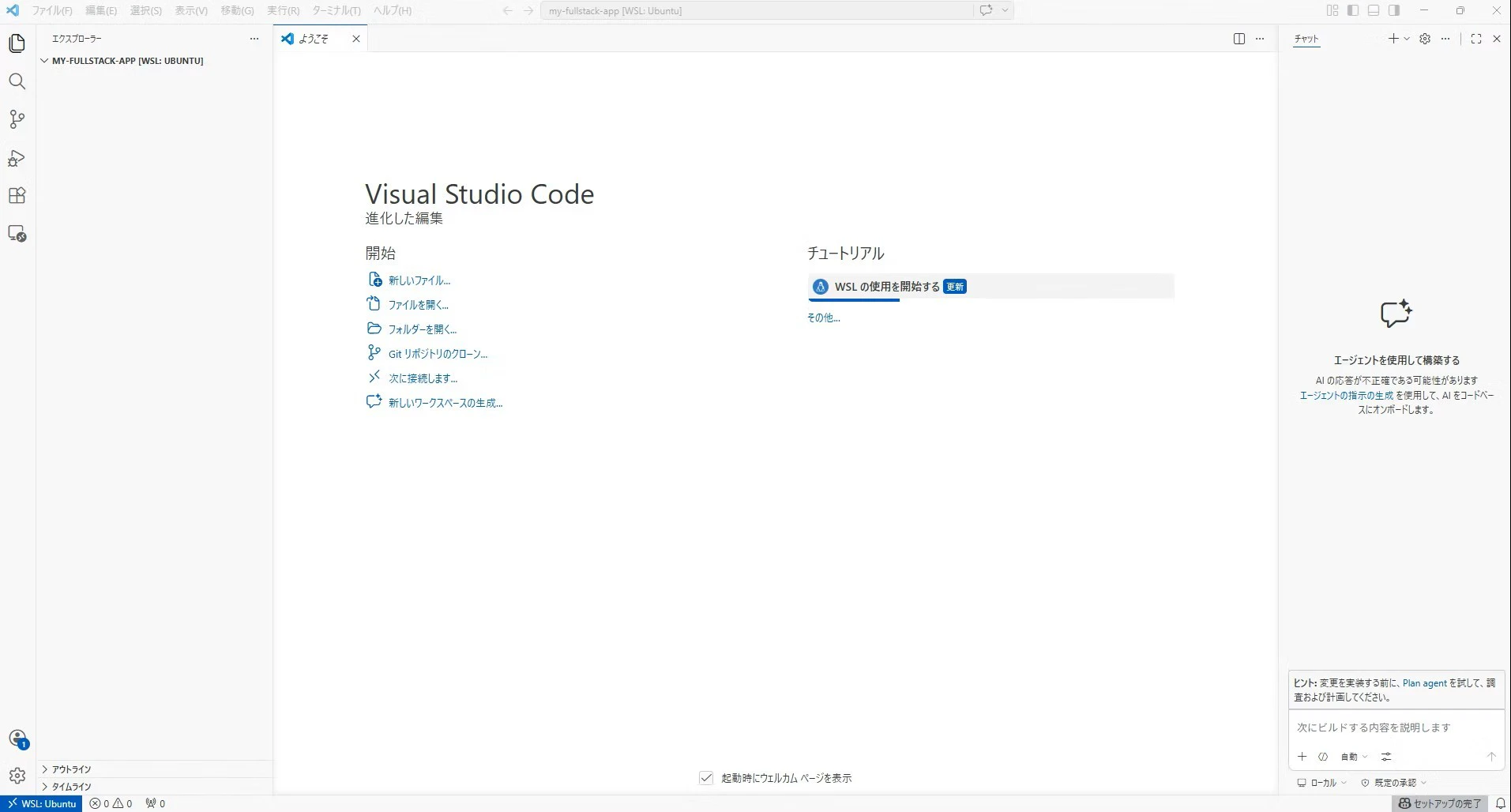The height and width of the screenshot is (812, 1511).
Task: Open the chat settings gear
Action: point(1425,39)
